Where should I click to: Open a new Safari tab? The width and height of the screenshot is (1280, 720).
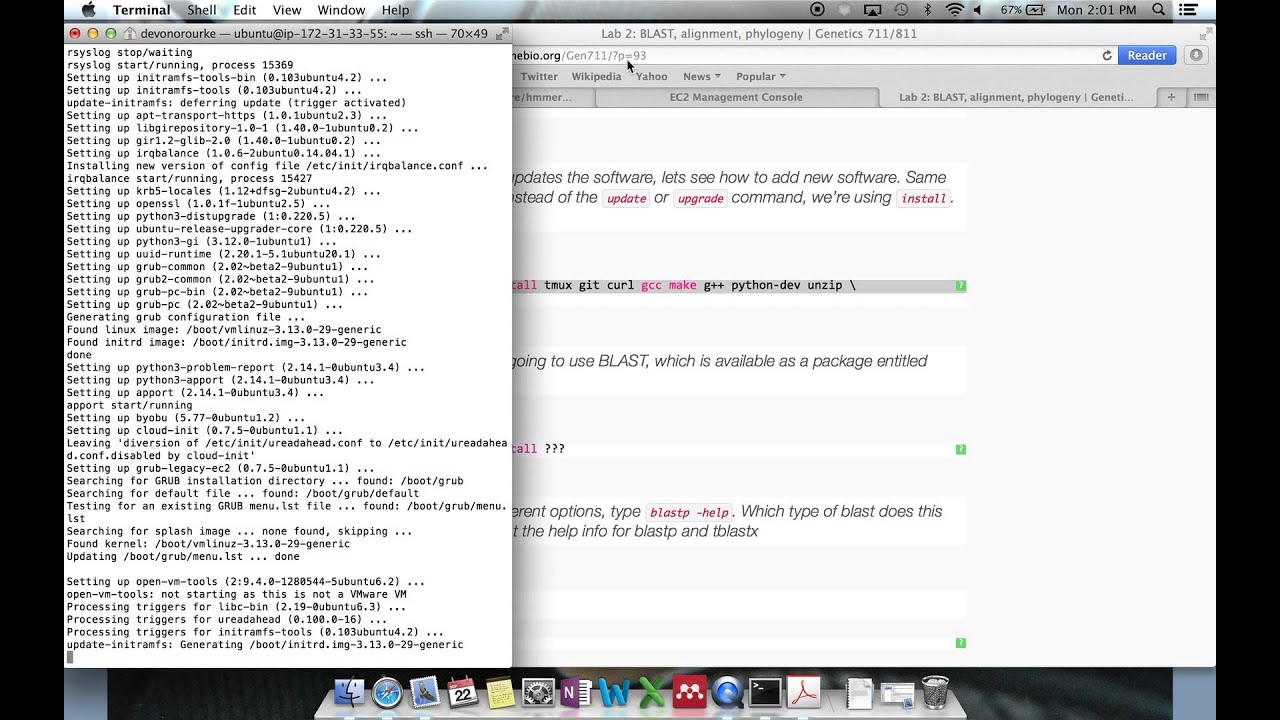1171,97
